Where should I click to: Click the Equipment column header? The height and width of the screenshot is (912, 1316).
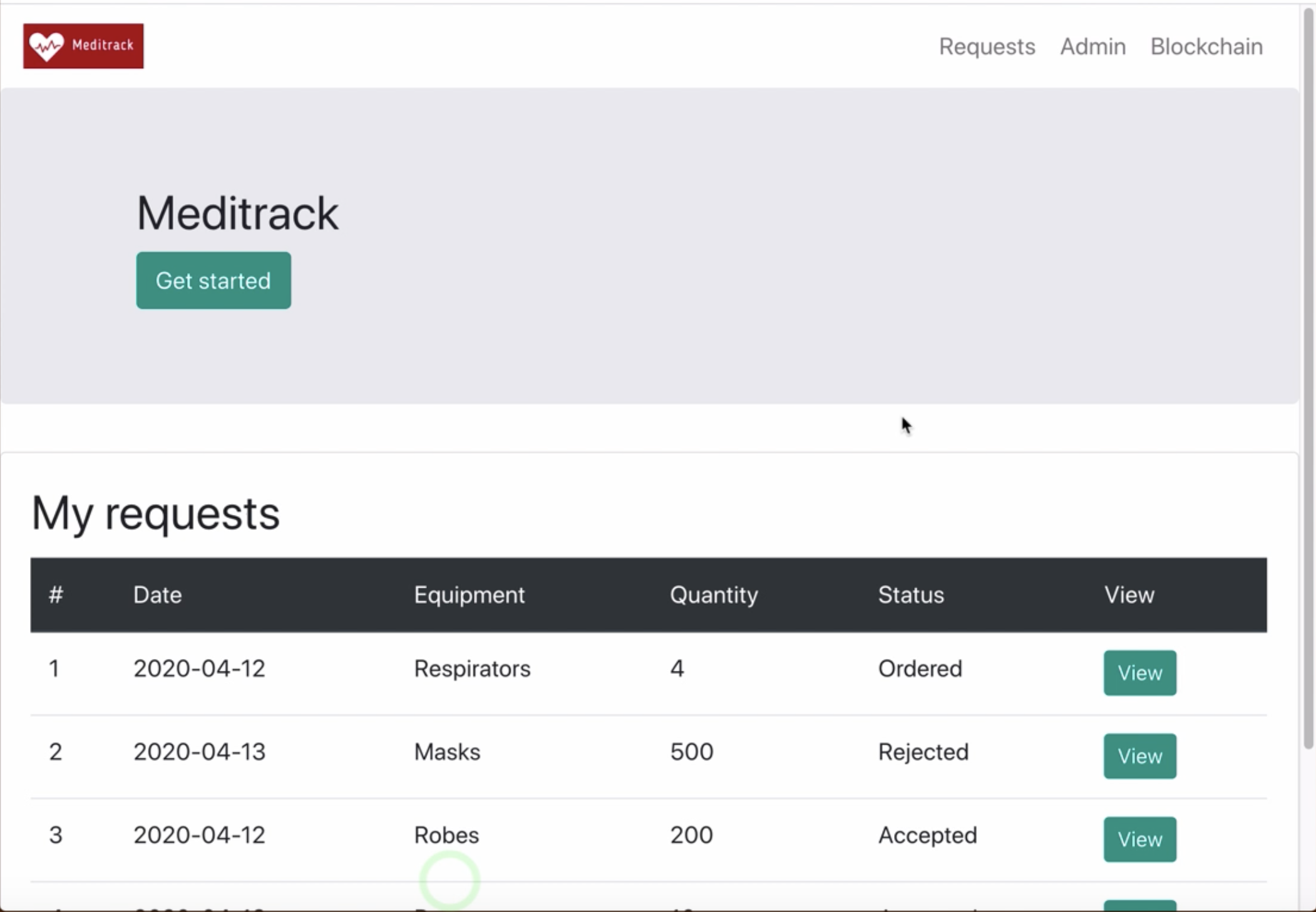click(x=469, y=594)
